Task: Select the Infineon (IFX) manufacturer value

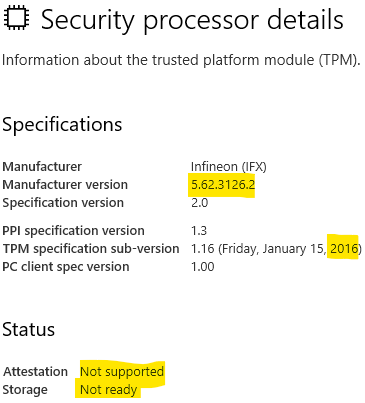Action: click(229, 166)
